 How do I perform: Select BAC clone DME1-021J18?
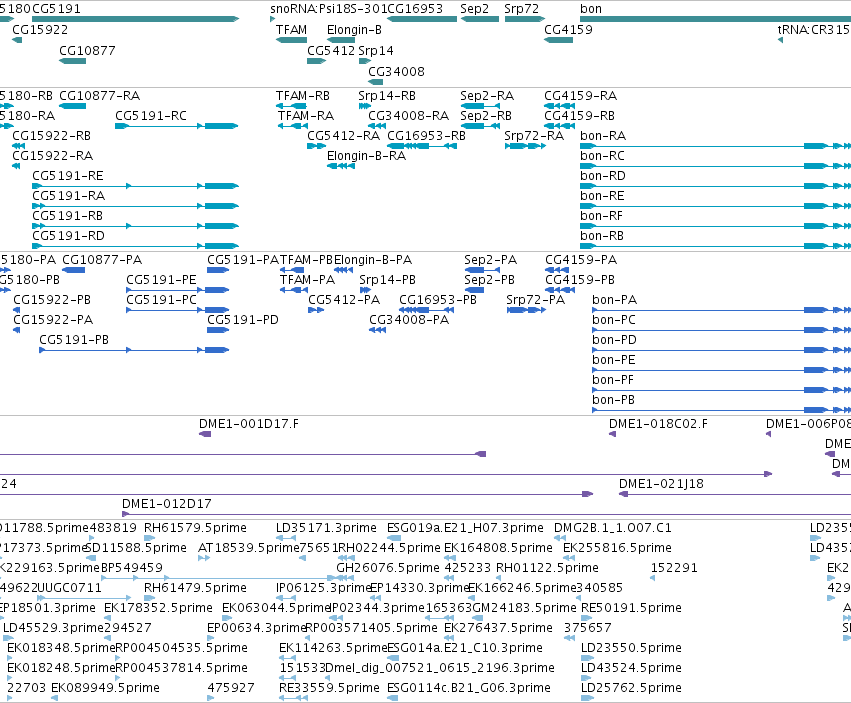(661, 484)
